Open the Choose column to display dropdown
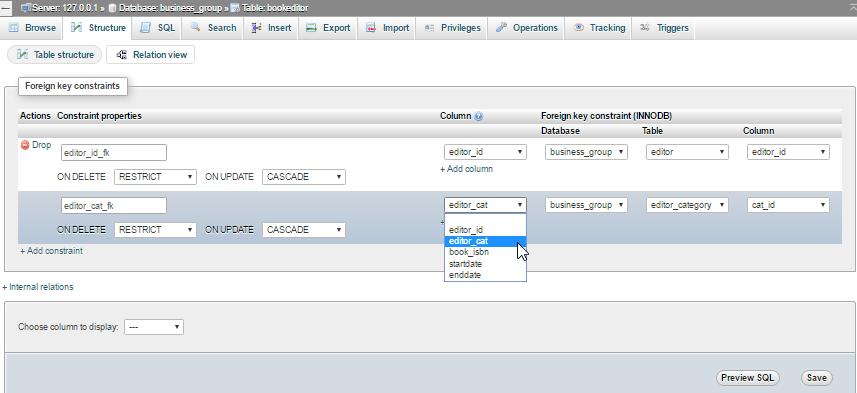Screen dimensions: 857x393 154,327
